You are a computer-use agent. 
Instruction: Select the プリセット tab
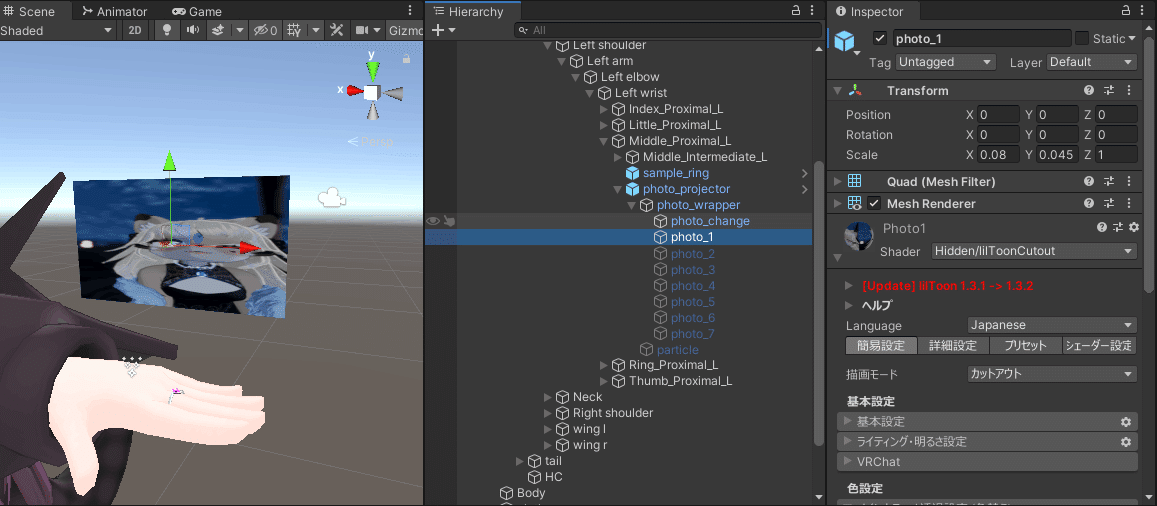[x=1025, y=345]
